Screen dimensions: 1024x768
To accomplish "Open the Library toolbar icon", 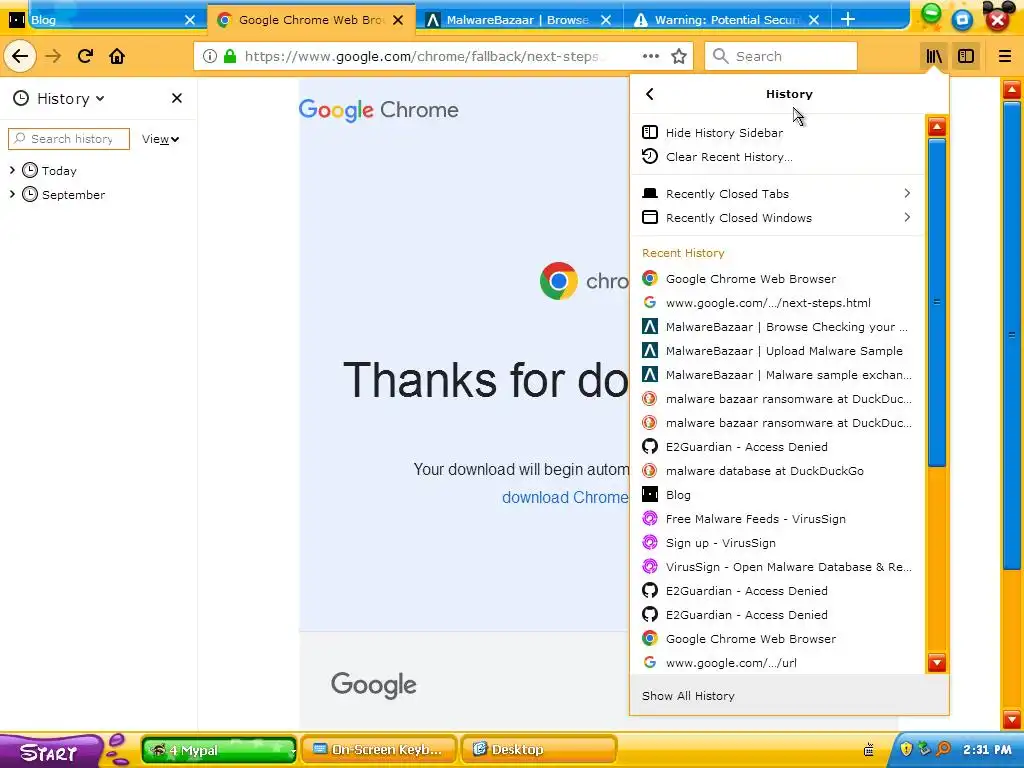I will point(934,56).
